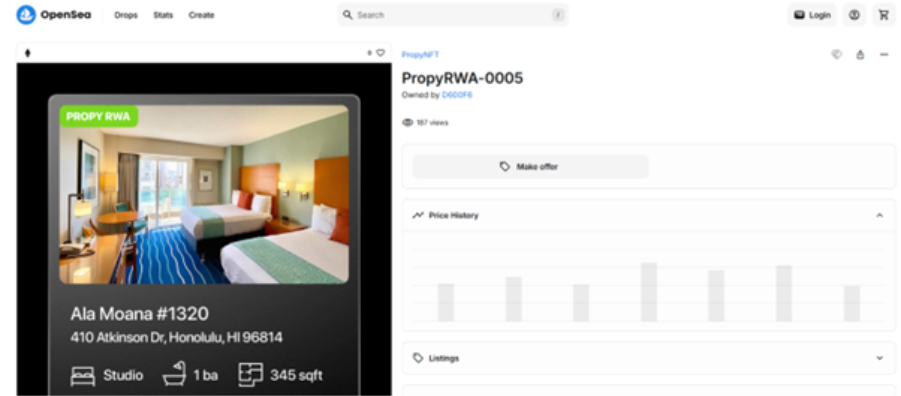Open the Stats menu
Image resolution: width=901 pixels, height=396 pixels.
tap(163, 16)
